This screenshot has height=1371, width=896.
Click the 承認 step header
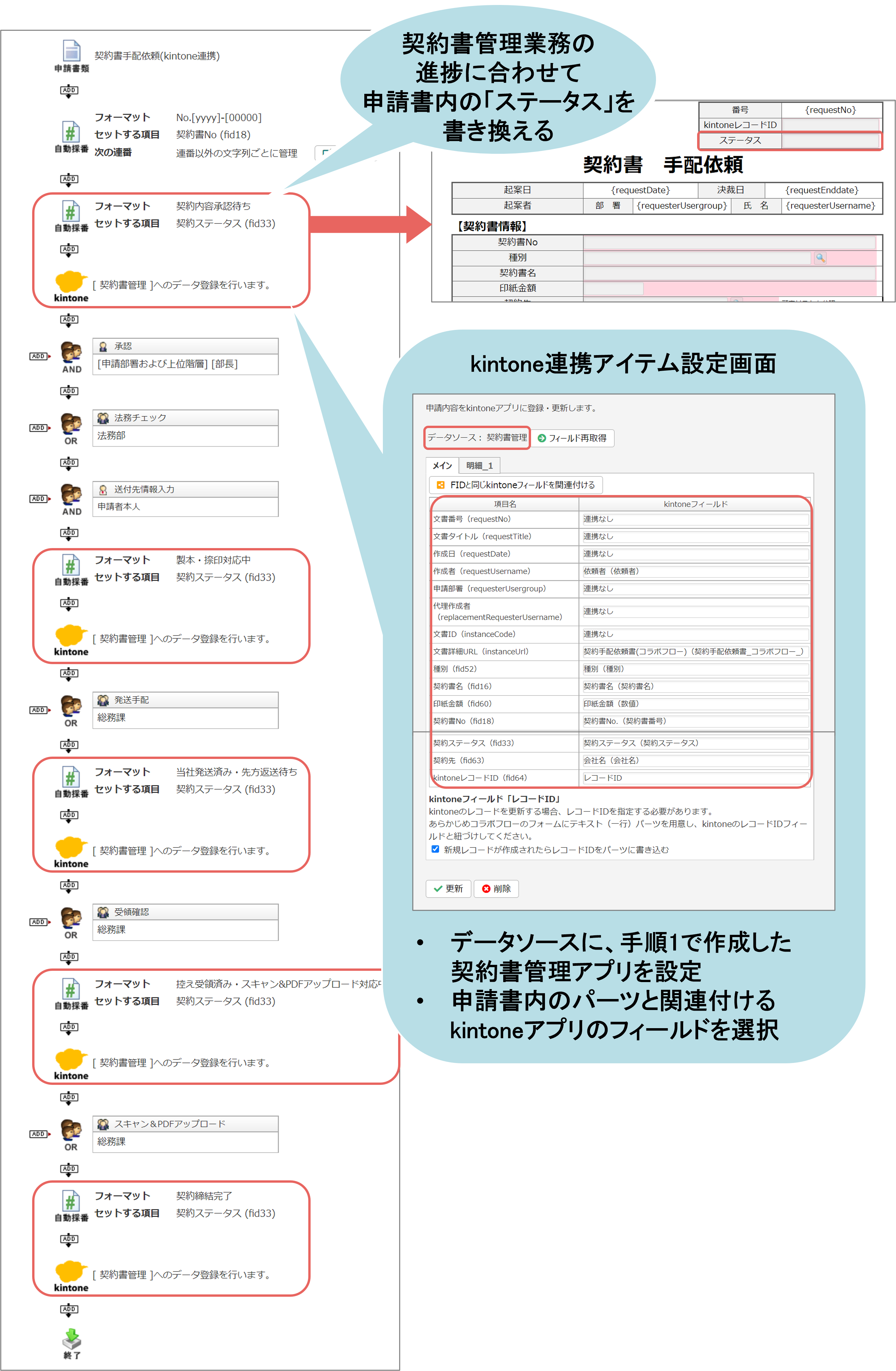(185, 346)
